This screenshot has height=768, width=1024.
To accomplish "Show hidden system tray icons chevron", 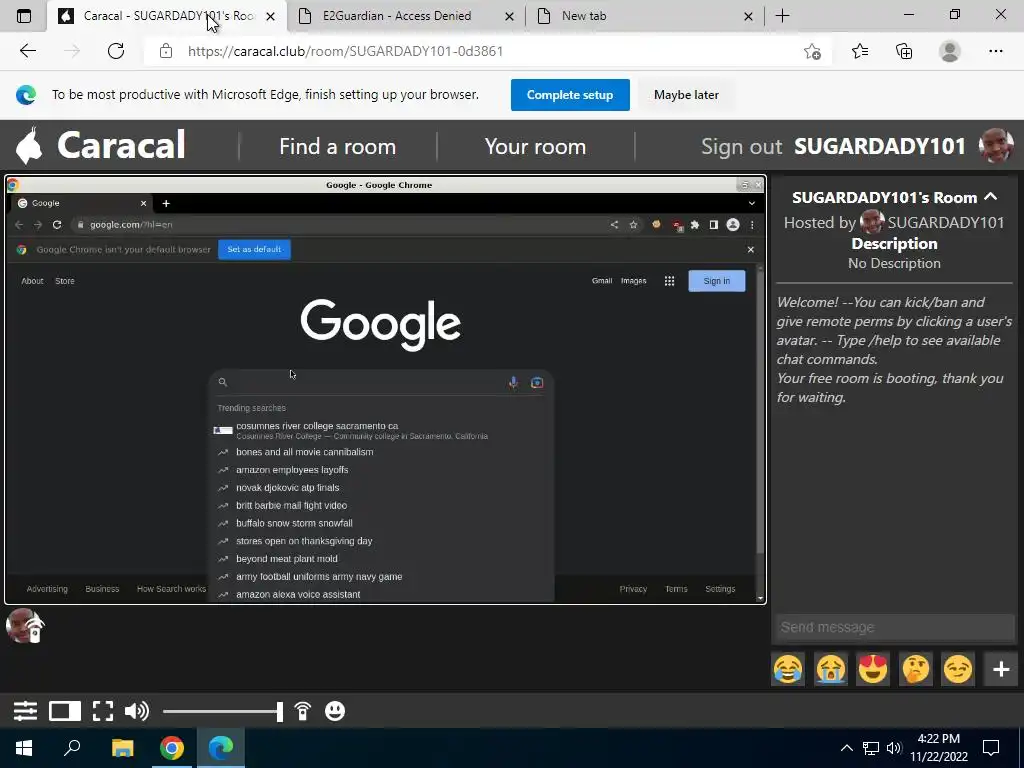I will (846, 748).
